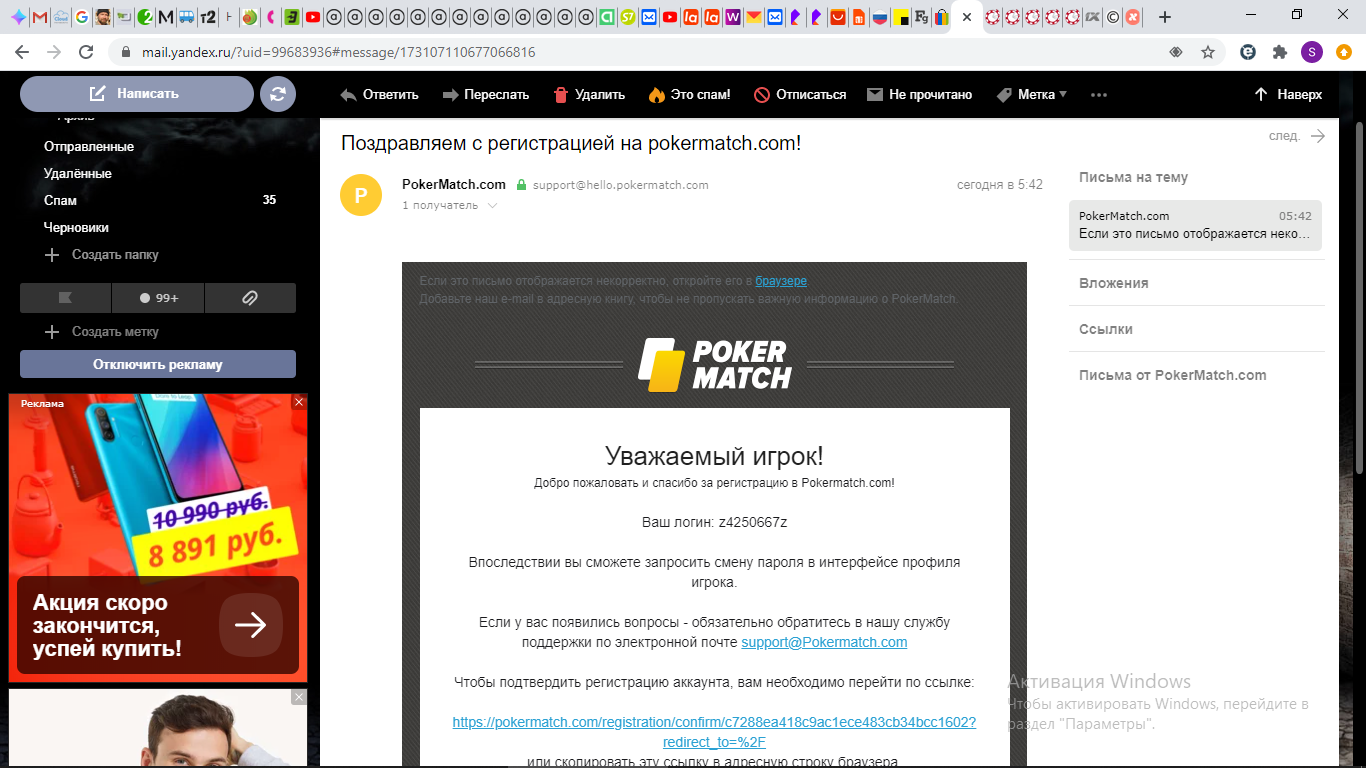Reply to the email with Ответить
The height and width of the screenshot is (768, 1366).
[379, 95]
